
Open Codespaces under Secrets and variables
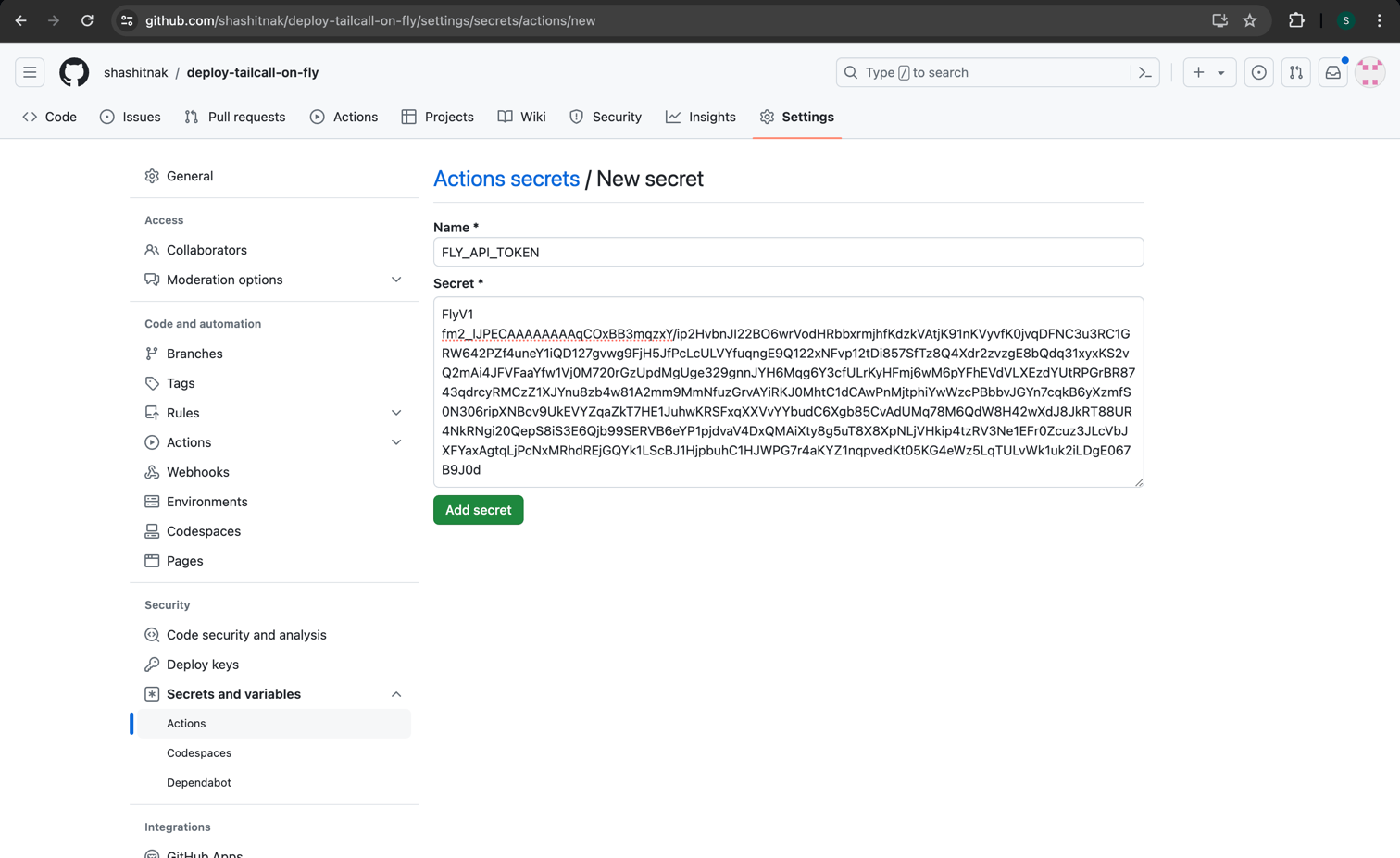click(199, 753)
